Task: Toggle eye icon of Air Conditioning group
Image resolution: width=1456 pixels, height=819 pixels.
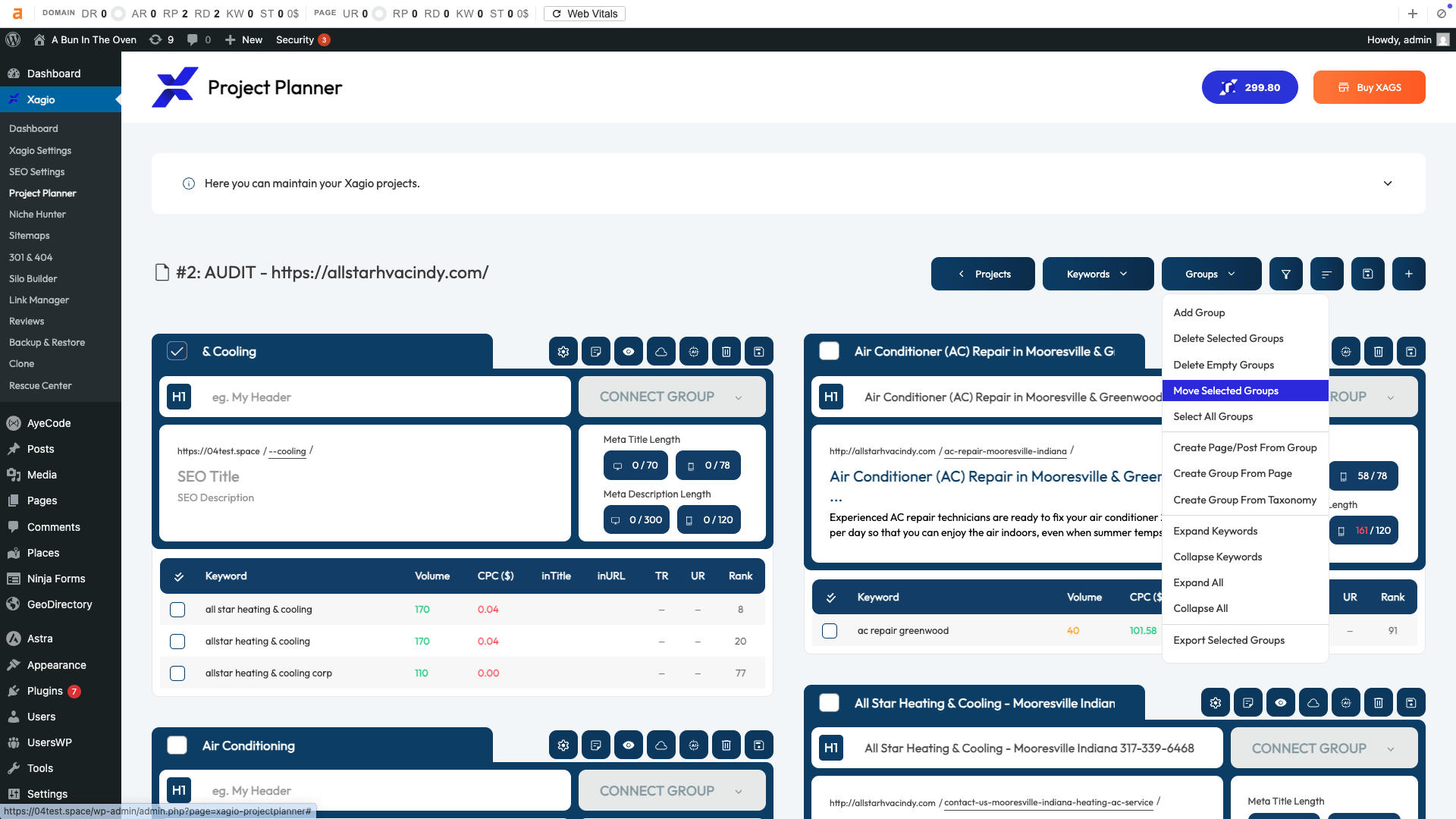Action: point(628,745)
